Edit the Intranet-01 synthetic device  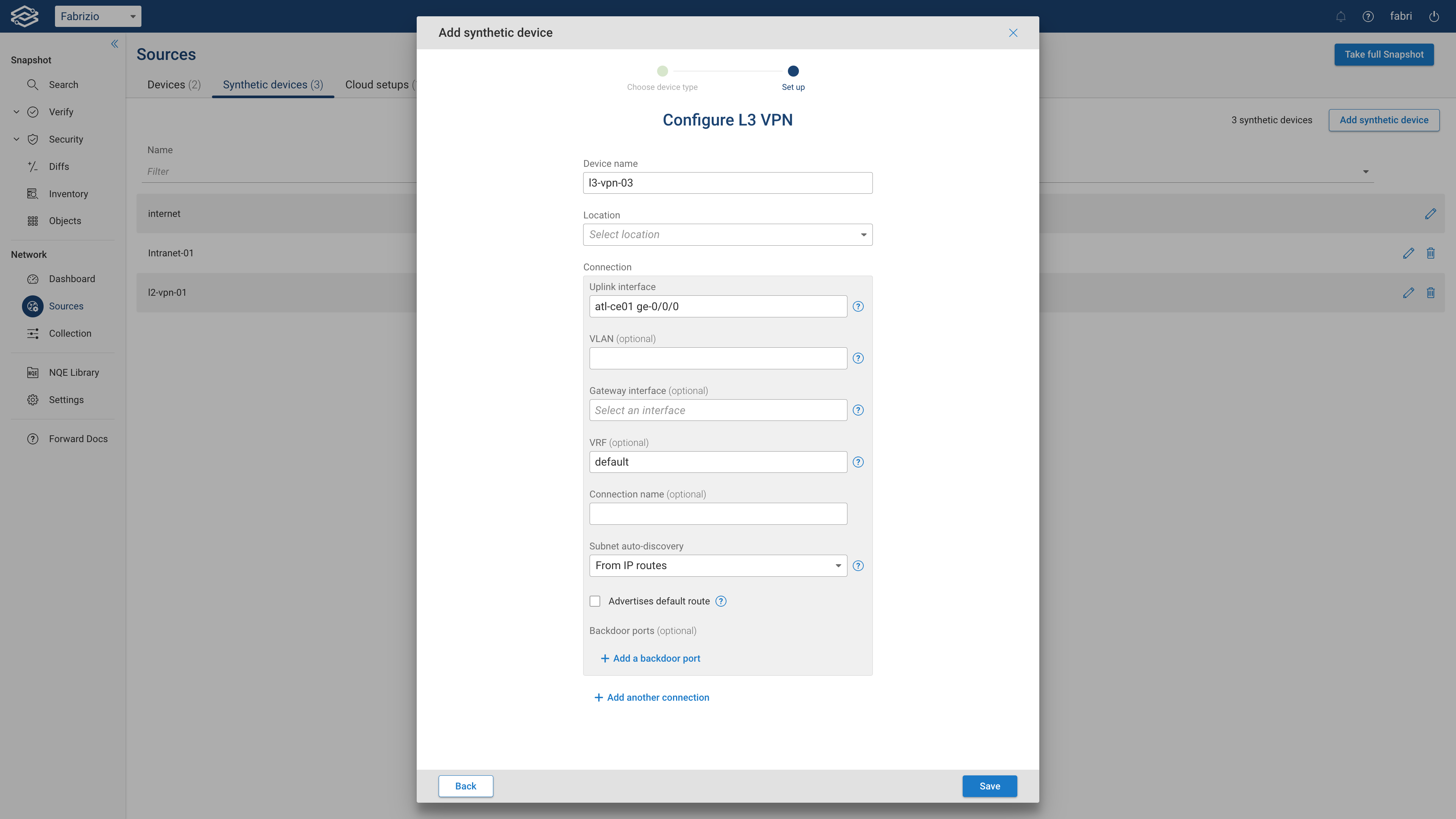[1409, 253]
